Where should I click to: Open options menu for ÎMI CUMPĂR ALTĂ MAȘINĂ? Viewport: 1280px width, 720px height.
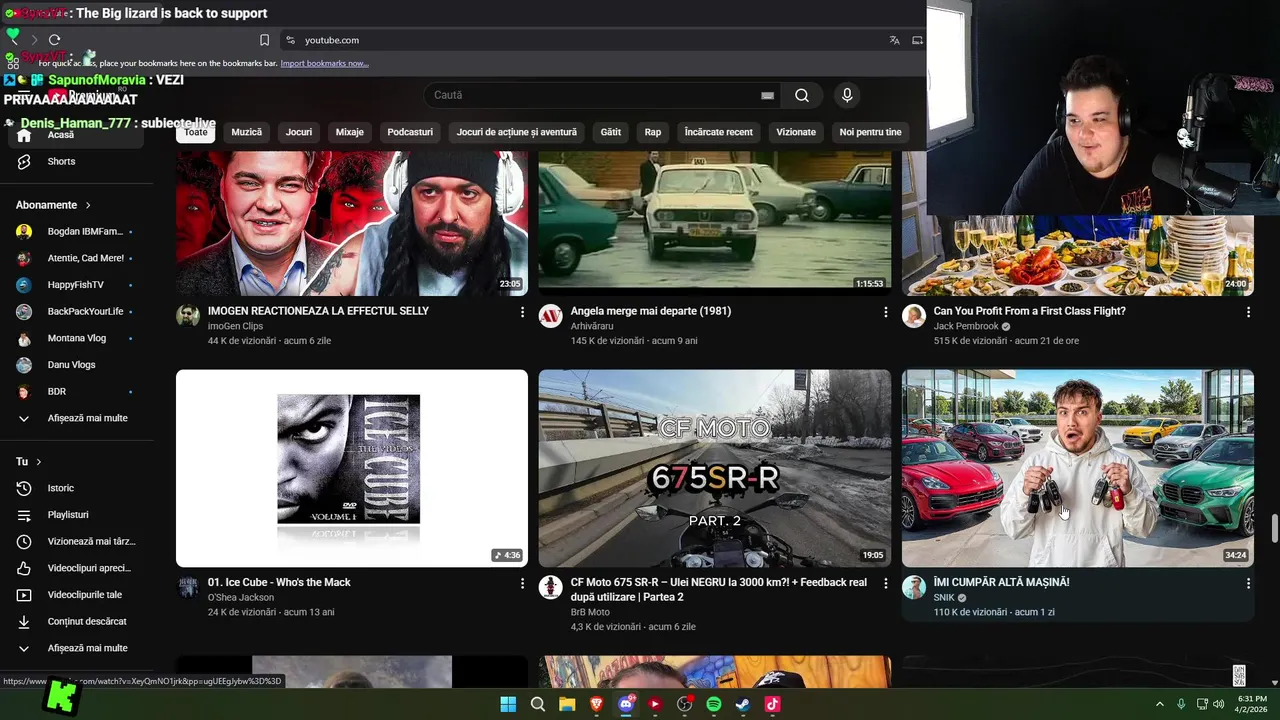click(x=1248, y=583)
